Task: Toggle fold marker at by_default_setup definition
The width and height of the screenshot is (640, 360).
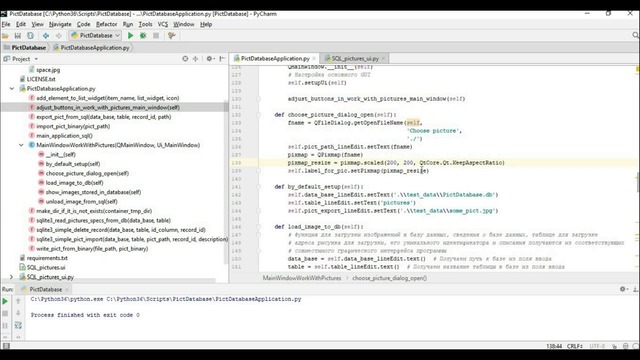Action: 258,187
